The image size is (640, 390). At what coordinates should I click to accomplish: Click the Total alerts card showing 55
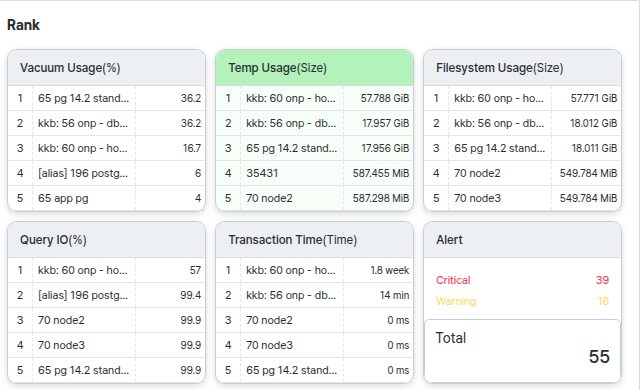522,351
